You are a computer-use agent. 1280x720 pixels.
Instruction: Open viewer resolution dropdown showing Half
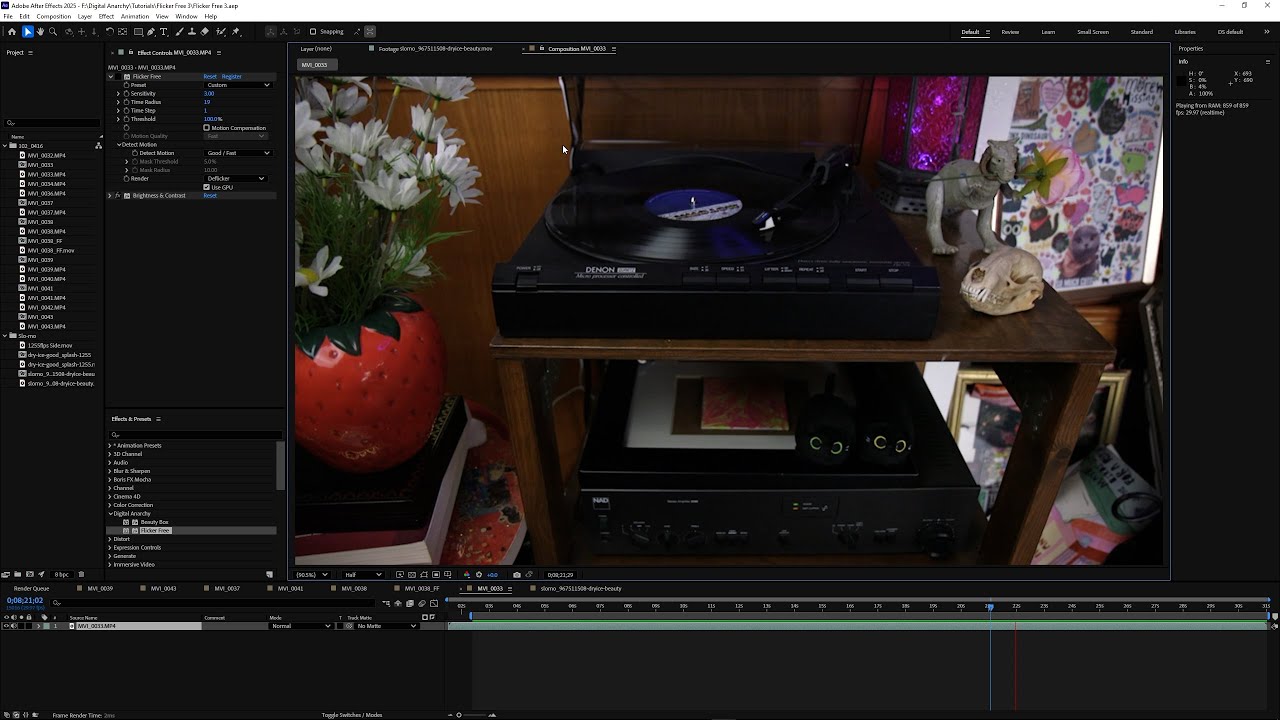[x=363, y=575]
